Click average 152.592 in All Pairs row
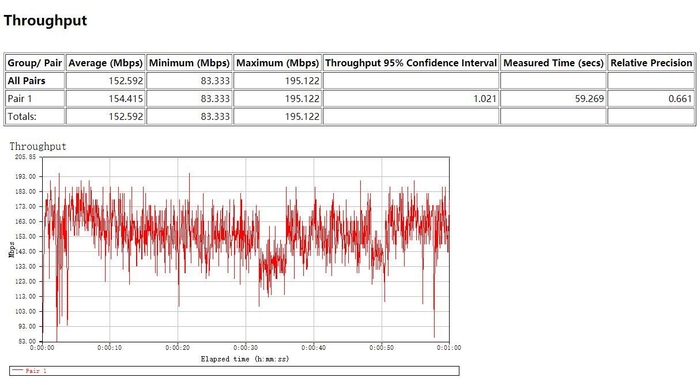The width and height of the screenshot is (700, 385). [126, 81]
